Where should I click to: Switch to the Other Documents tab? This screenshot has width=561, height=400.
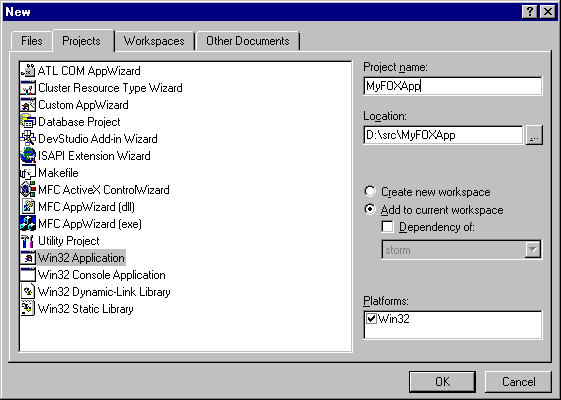pyautogui.click(x=248, y=41)
